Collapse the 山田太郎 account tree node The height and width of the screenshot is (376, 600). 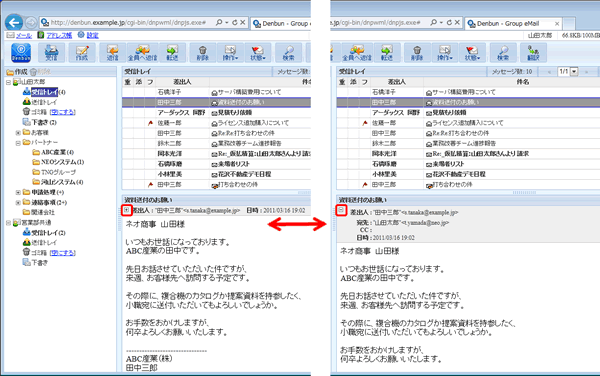click(8, 82)
